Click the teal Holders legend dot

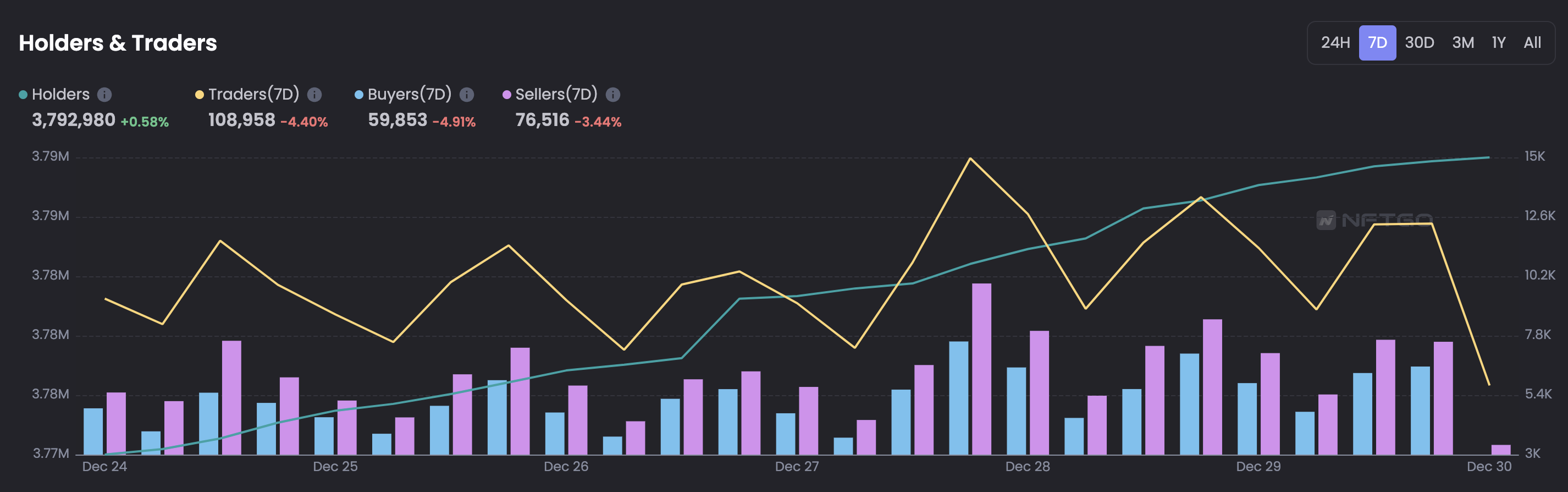click(23, 95)
